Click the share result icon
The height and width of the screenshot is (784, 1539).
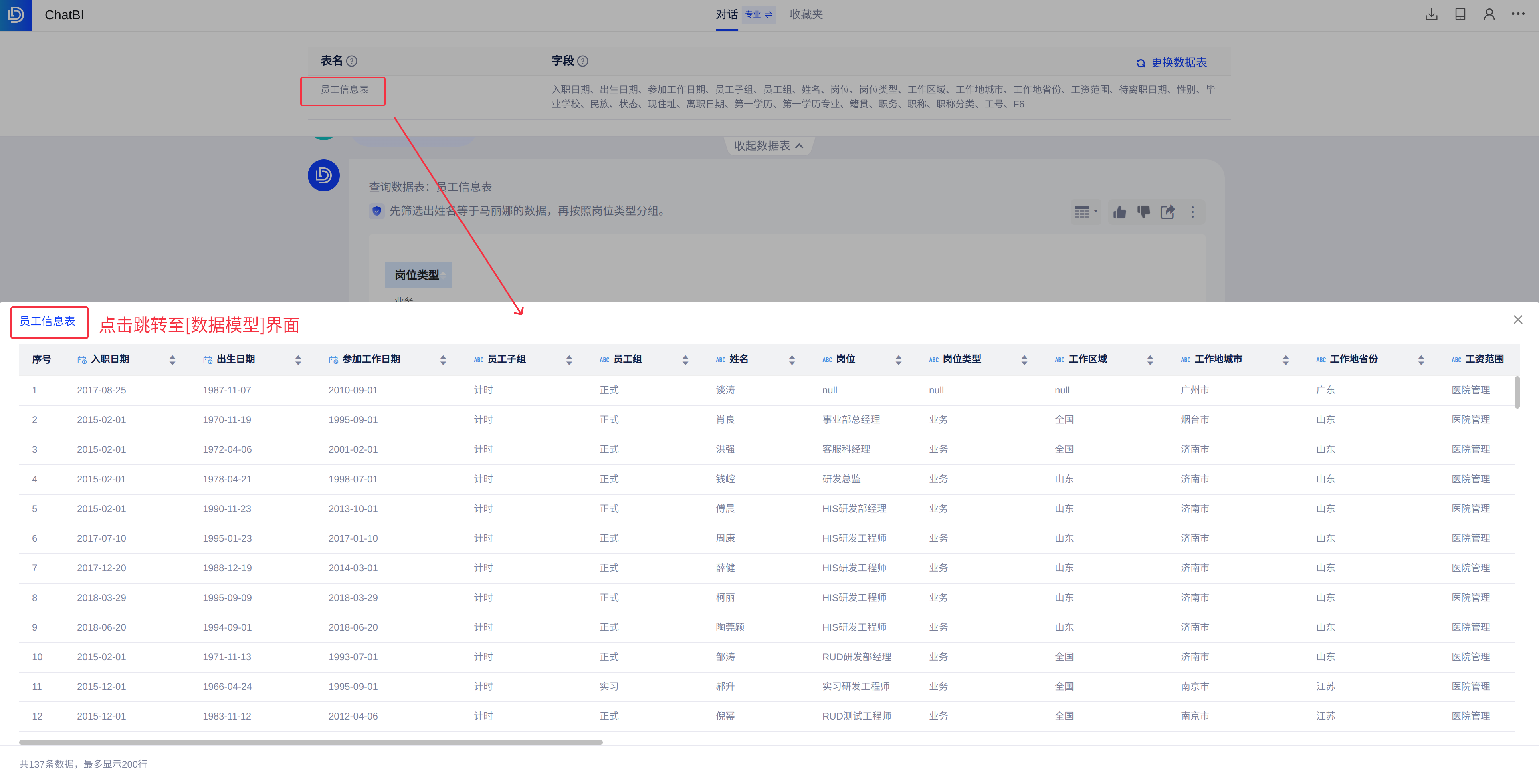(x=1167, y=212)
